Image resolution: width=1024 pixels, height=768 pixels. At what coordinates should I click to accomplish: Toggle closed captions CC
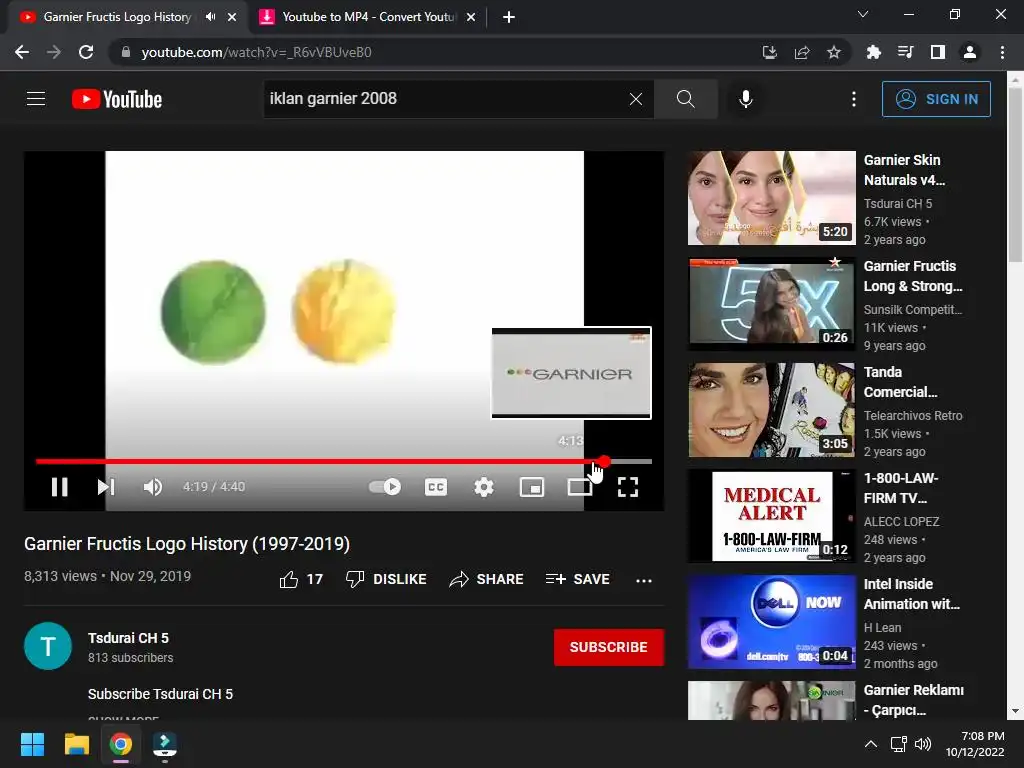[x=436, y=487]
